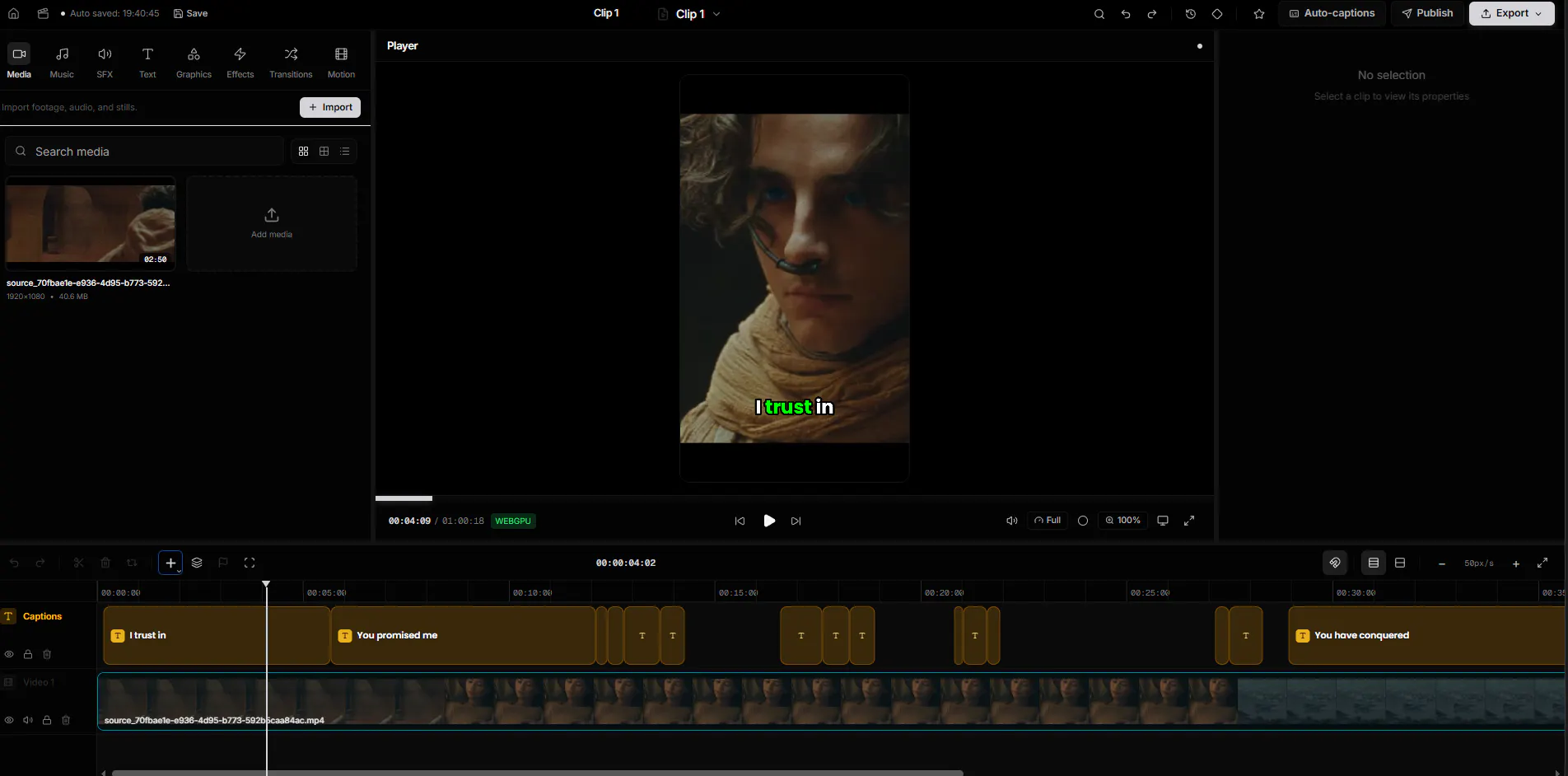Open the projects clapperboard icon
Image resolution: width=1568 pixels, height=776 pixels.
click(43, 13)
